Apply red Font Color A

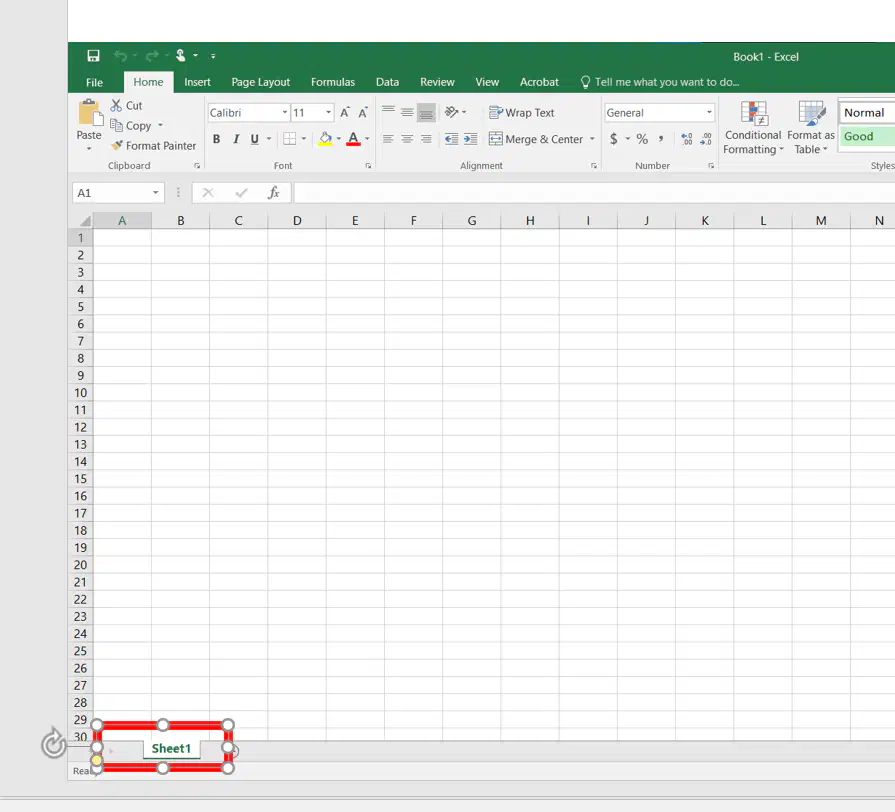(353, 139)
